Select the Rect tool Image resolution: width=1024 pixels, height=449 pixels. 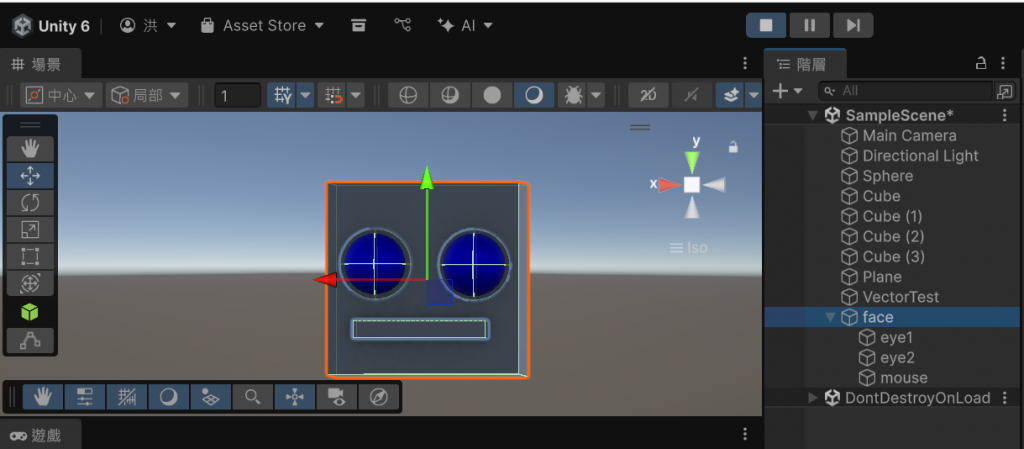30,256
